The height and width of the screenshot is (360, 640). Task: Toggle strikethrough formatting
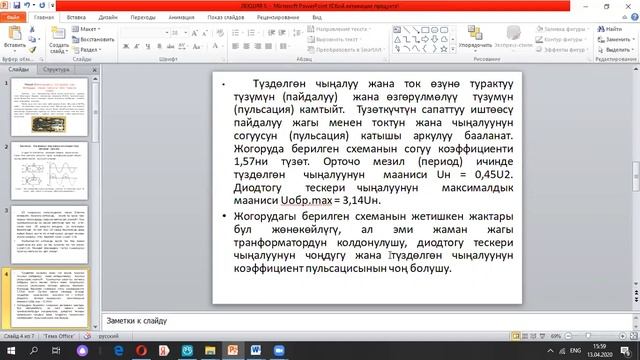170,47
